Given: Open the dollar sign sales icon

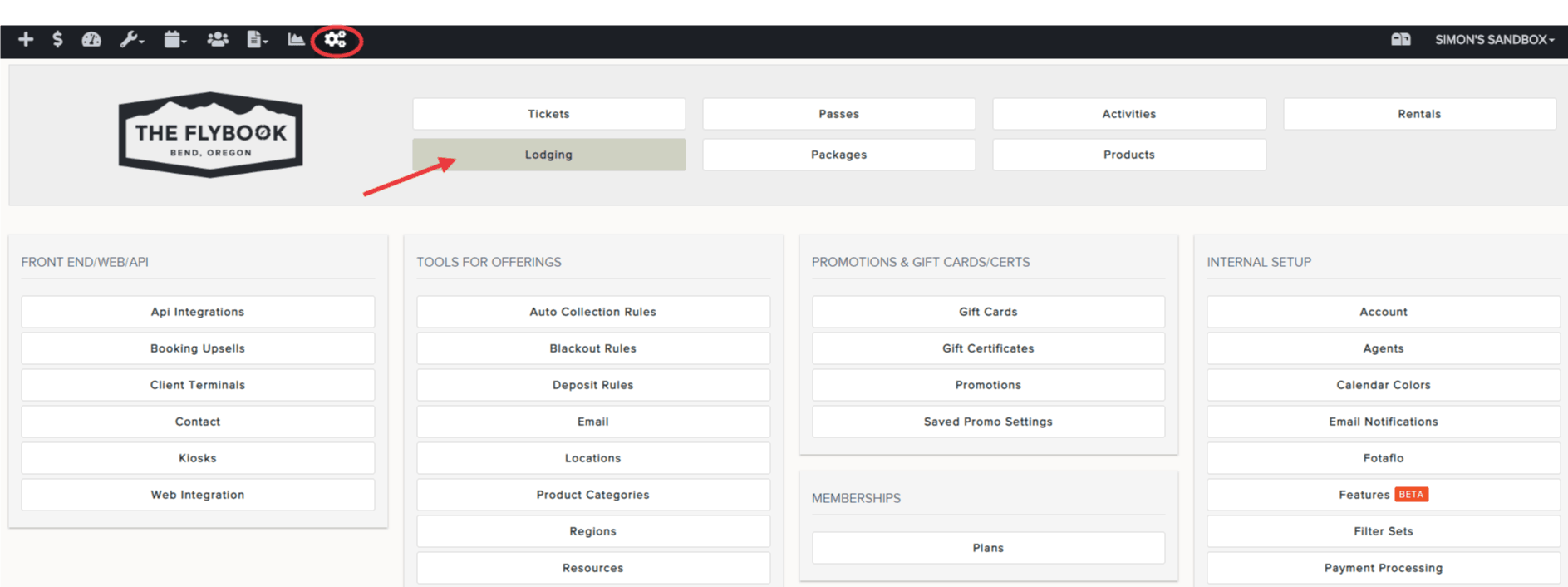Looking at the screenshot, I should [57, 39].
